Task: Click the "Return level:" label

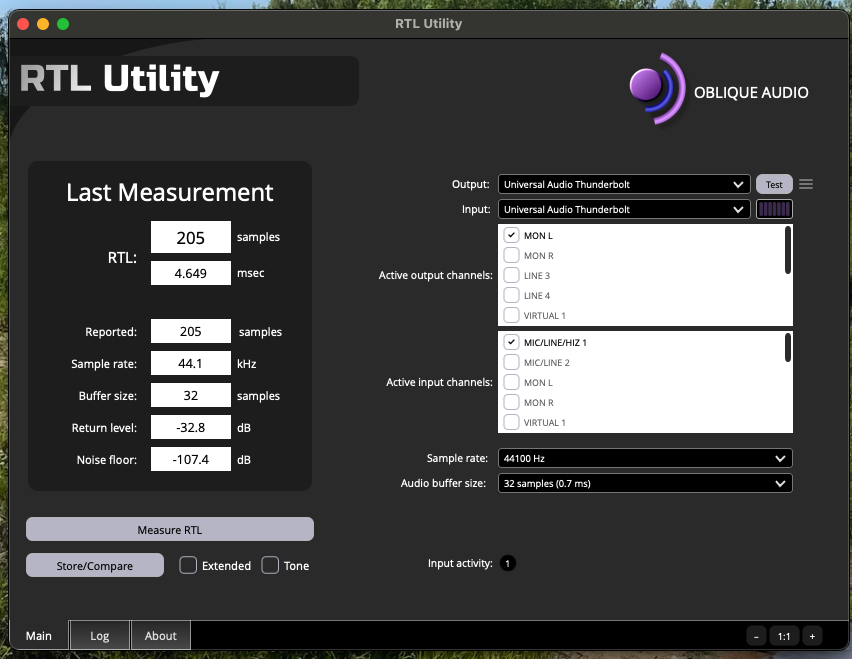Action: 104,428
